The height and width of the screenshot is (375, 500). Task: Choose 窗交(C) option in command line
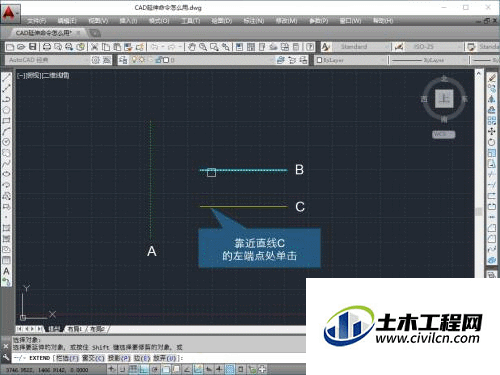click(93, 358)
